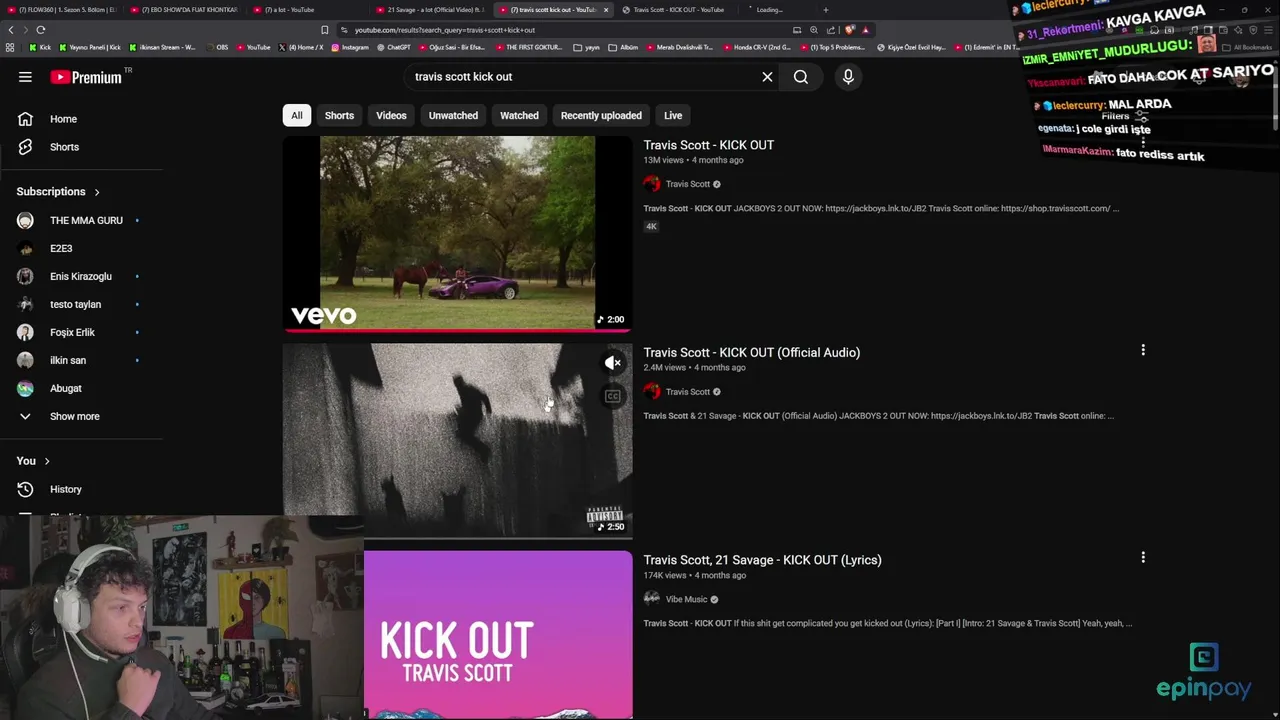
Task: Open the ChatGPT bookmark
Action: point(393,47)
